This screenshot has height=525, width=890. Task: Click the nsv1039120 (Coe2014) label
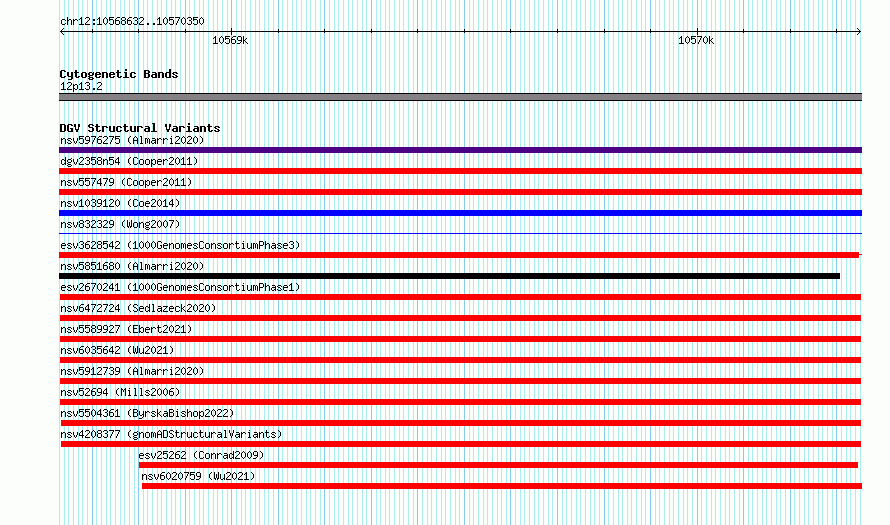tap(120, 203)
